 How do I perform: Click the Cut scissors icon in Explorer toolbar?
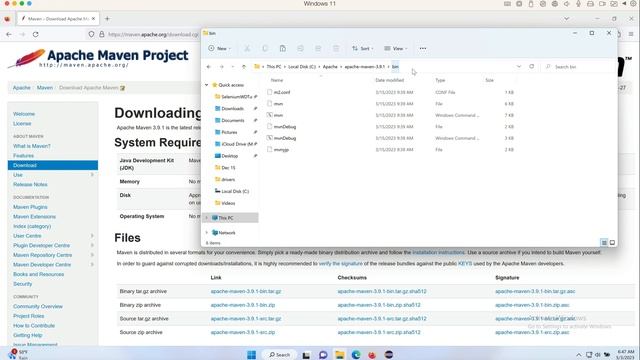(247, 49)
